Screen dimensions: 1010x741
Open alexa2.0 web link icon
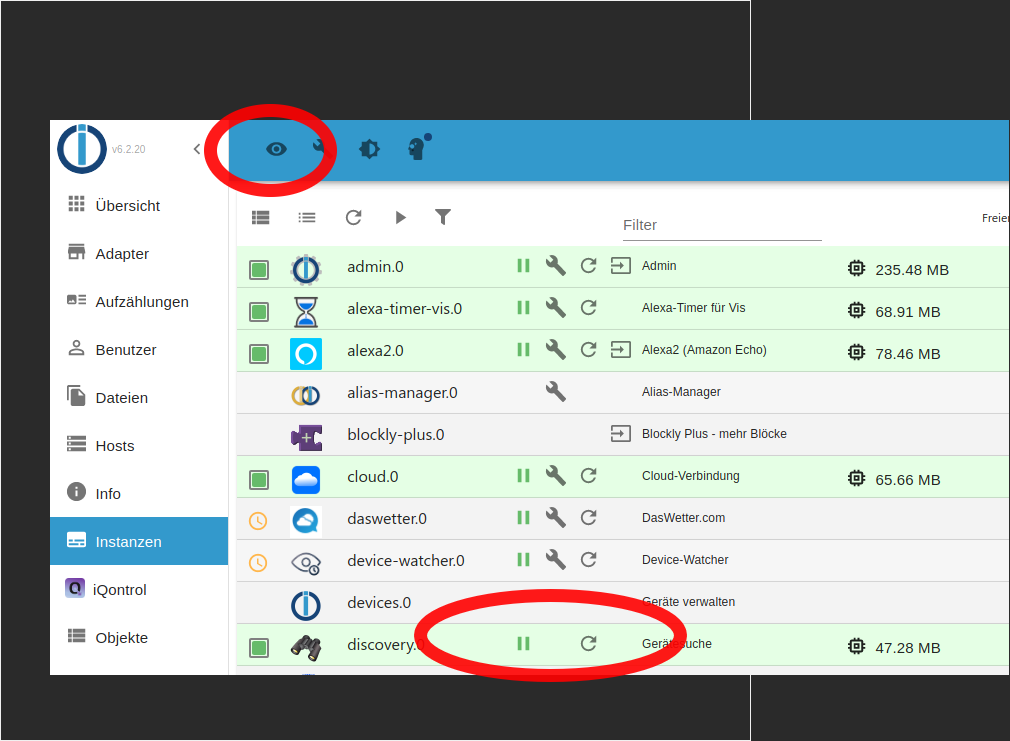click(621, 350)
